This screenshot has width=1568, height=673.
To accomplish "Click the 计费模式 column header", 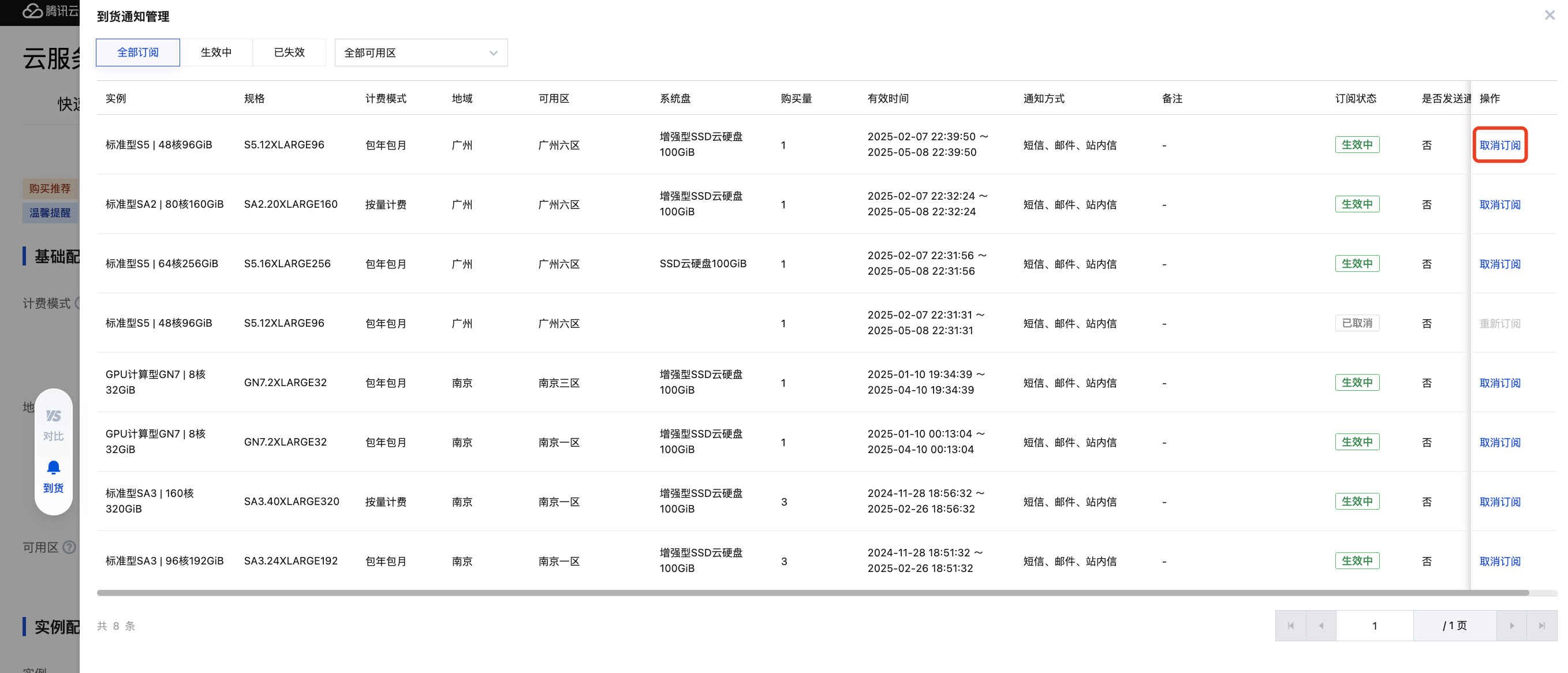I will (x=385, y=98).
